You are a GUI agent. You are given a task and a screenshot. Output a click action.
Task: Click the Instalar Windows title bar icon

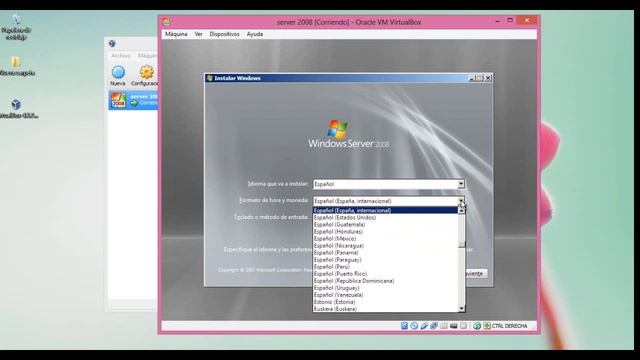pyautogui.click(x=210, y=78)
